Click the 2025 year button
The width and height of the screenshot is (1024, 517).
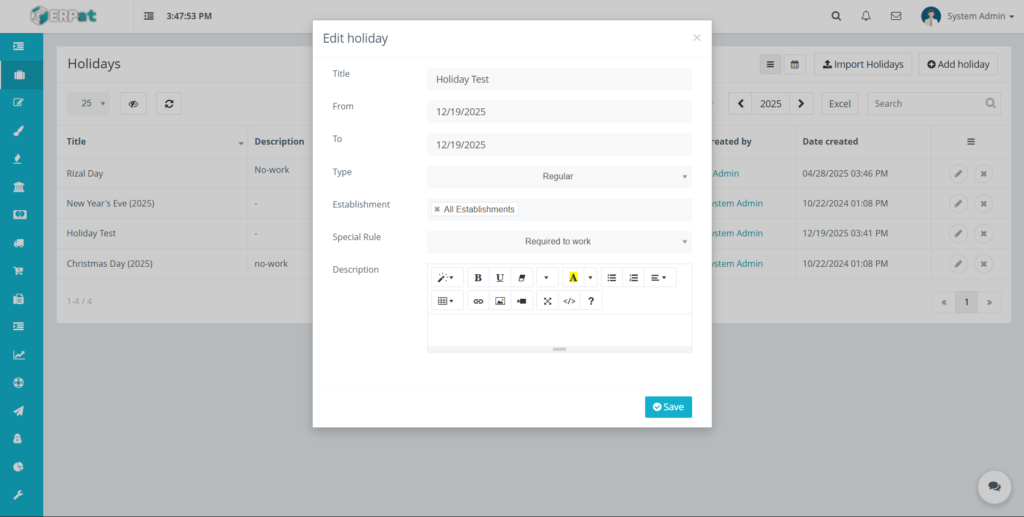click(x=771, y=103)
